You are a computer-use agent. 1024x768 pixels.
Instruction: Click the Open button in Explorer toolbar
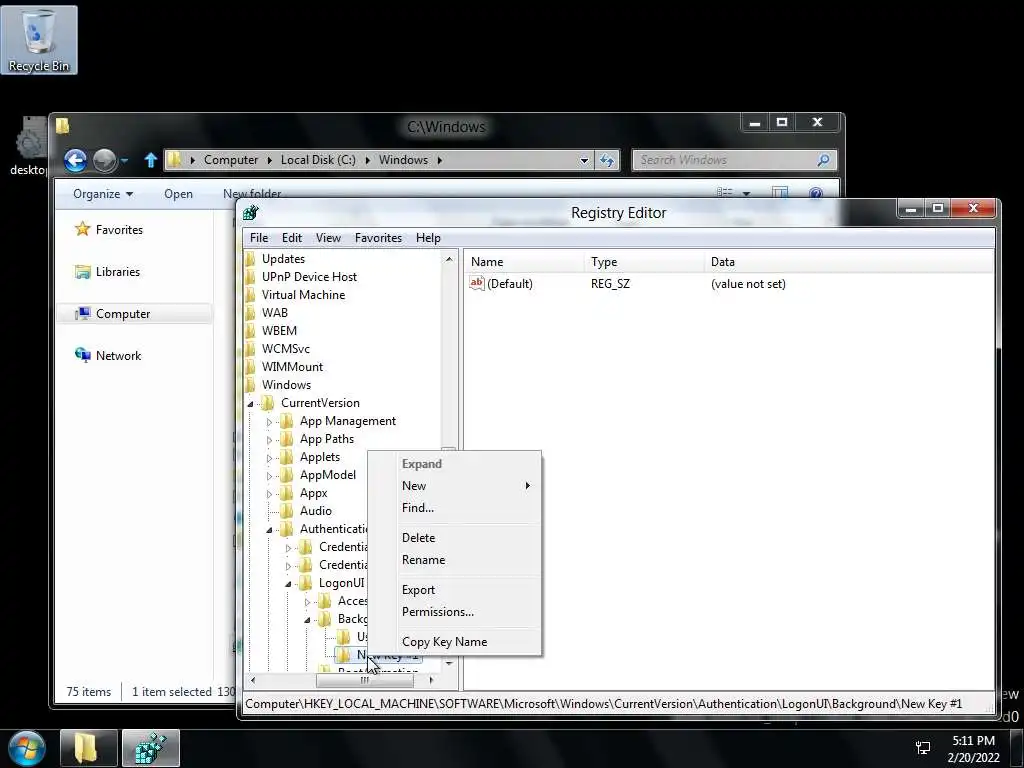178,194
